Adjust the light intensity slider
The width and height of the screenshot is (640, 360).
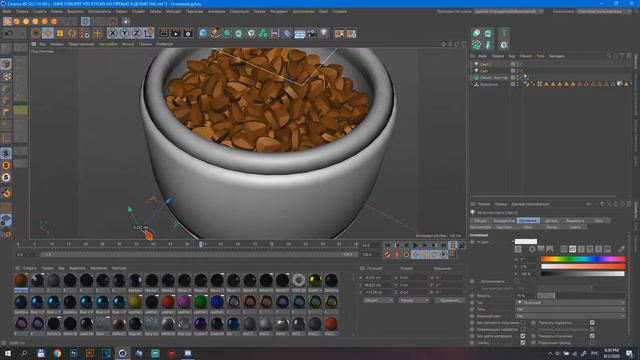point(581,295)
